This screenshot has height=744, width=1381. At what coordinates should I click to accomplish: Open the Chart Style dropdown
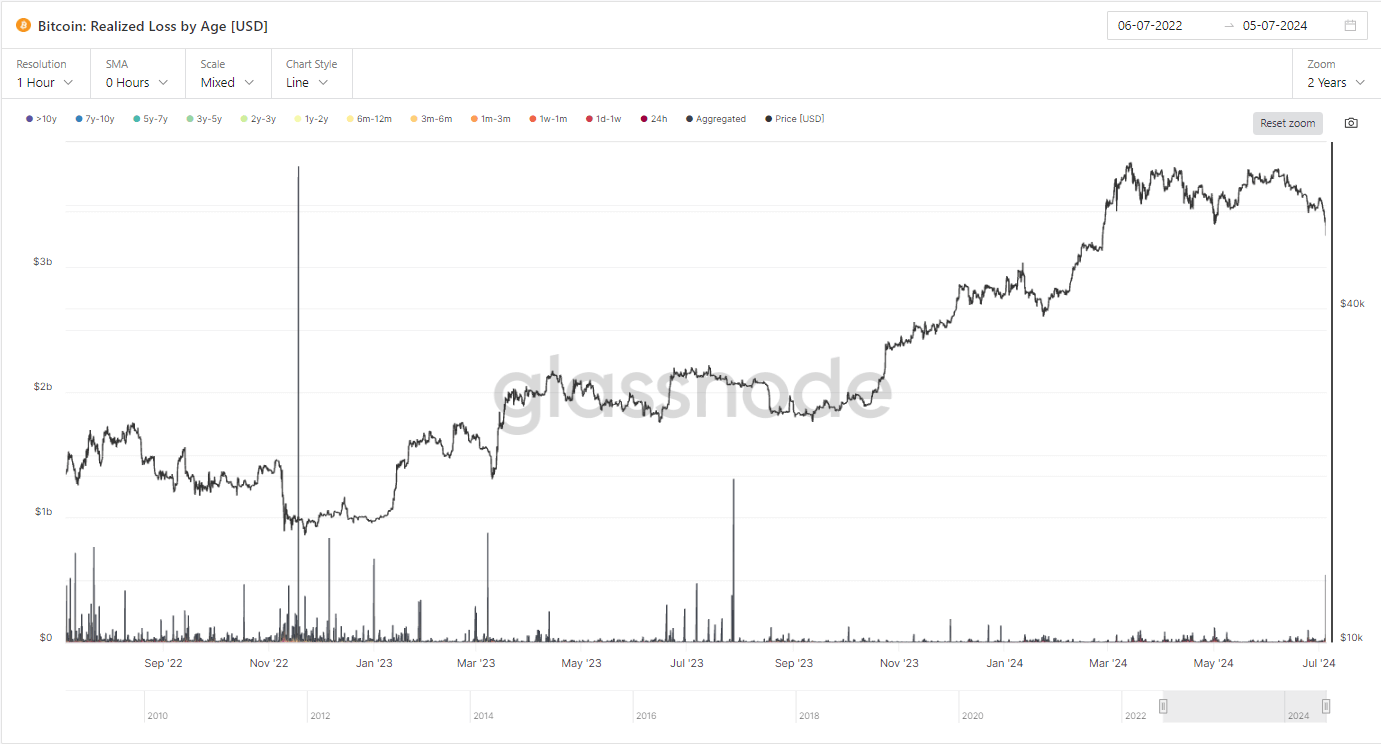[x=307, y=83]
